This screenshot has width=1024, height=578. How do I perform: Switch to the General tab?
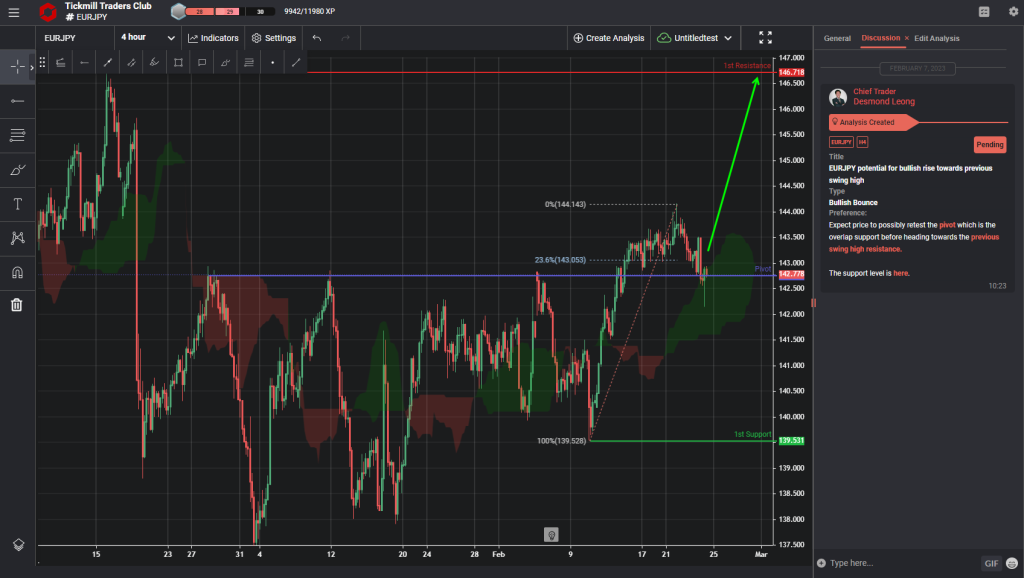tap(837, 38)
